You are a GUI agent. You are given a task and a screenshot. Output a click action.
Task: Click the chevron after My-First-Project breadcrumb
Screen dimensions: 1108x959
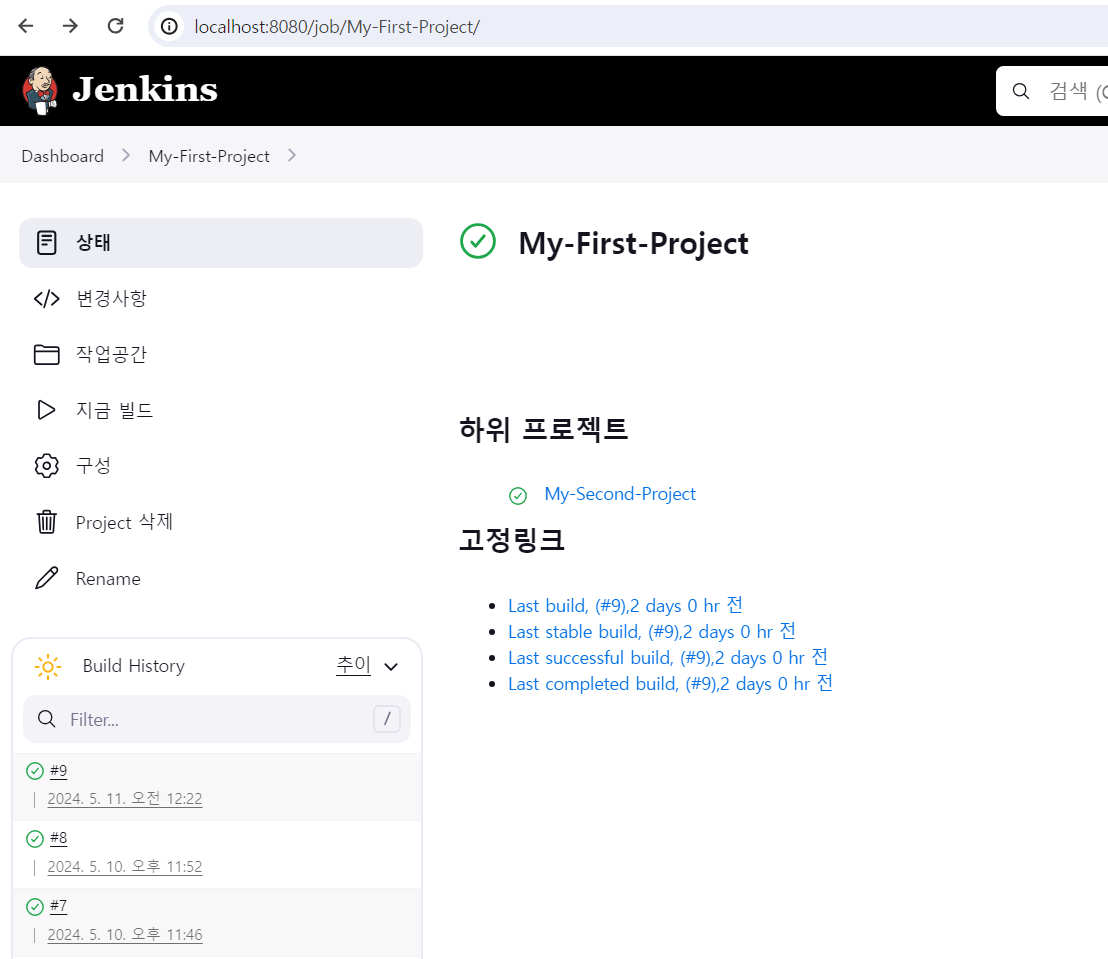pos(292,155)
